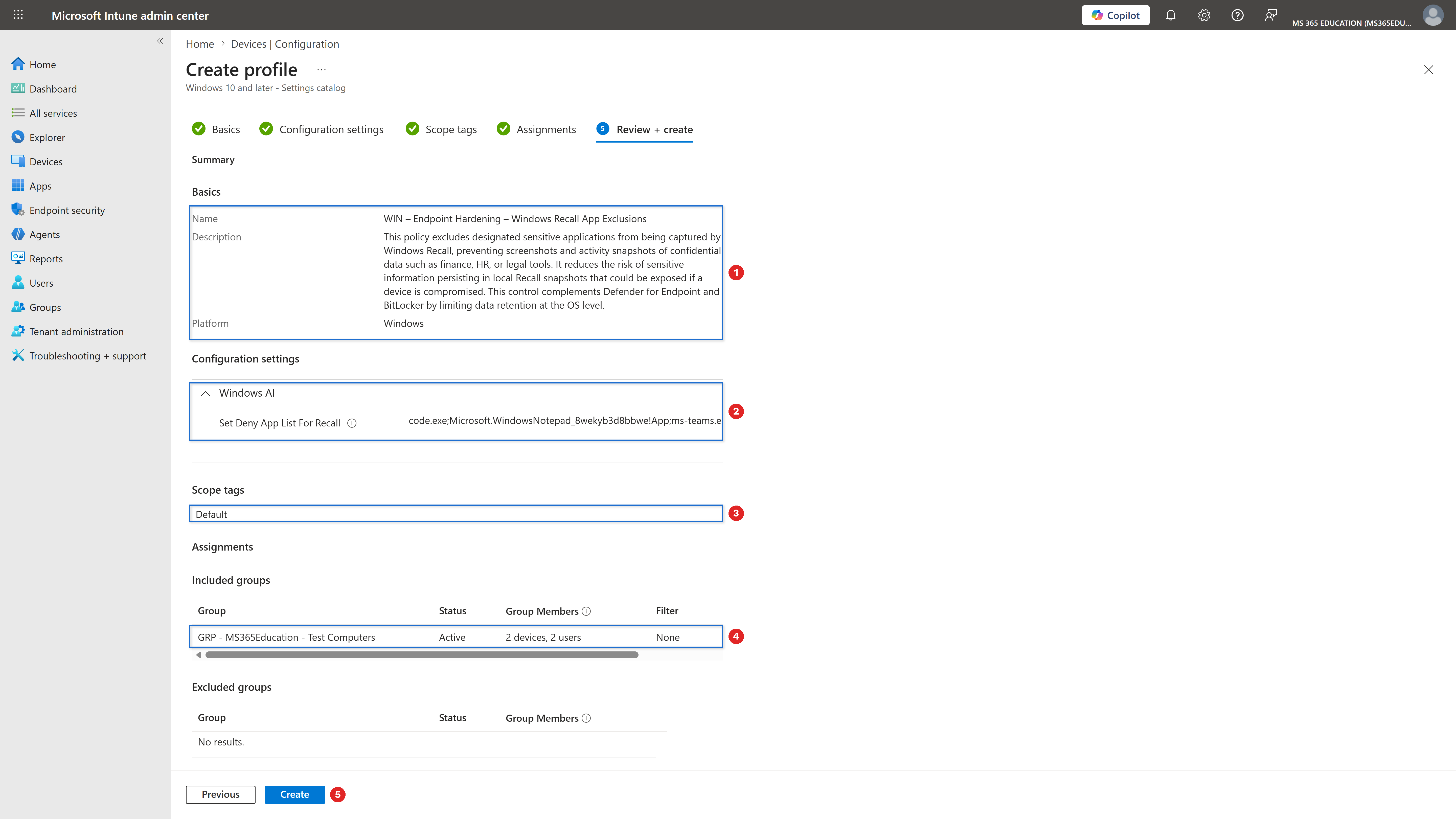Click the Windows platform value
The height and width of the screenshot is (819, 1456).
click(x=404, y=323)
